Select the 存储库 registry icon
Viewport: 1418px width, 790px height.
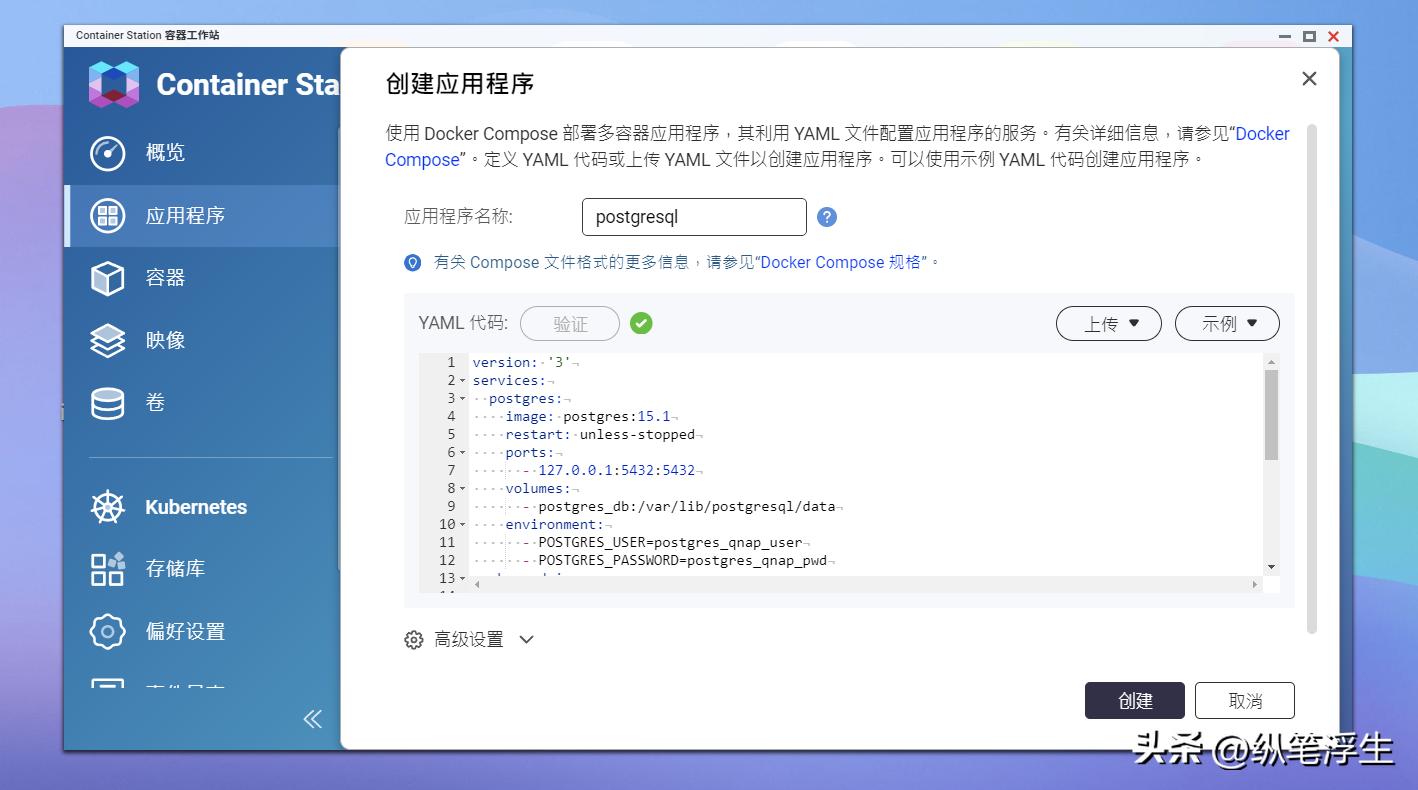click(107, 568)
